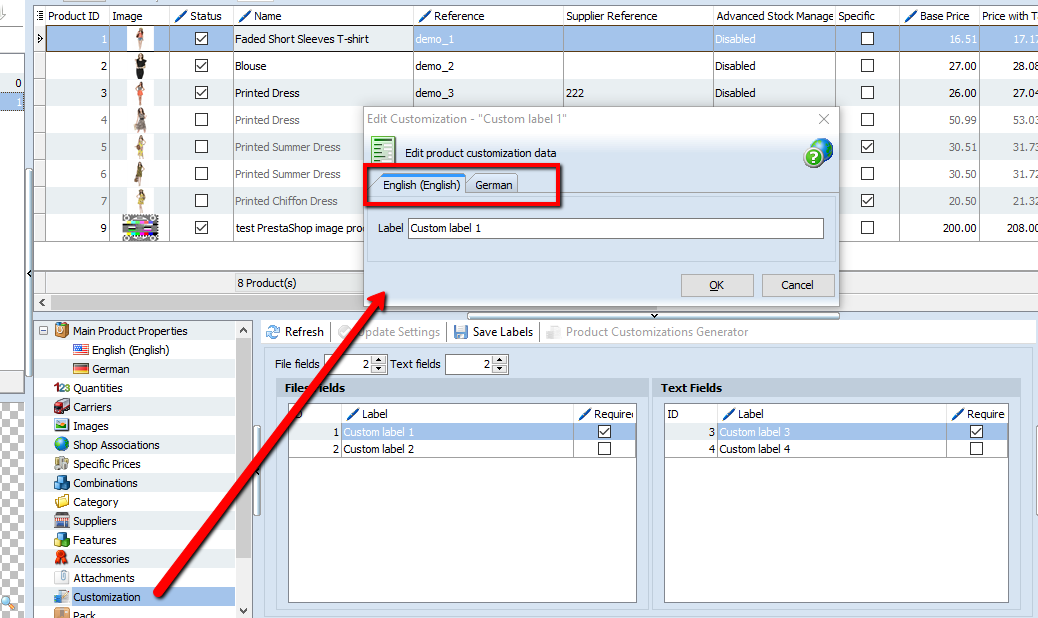Toggle Status checkbox for Blouse product
1038x618 pixels.
pos(201,66)
